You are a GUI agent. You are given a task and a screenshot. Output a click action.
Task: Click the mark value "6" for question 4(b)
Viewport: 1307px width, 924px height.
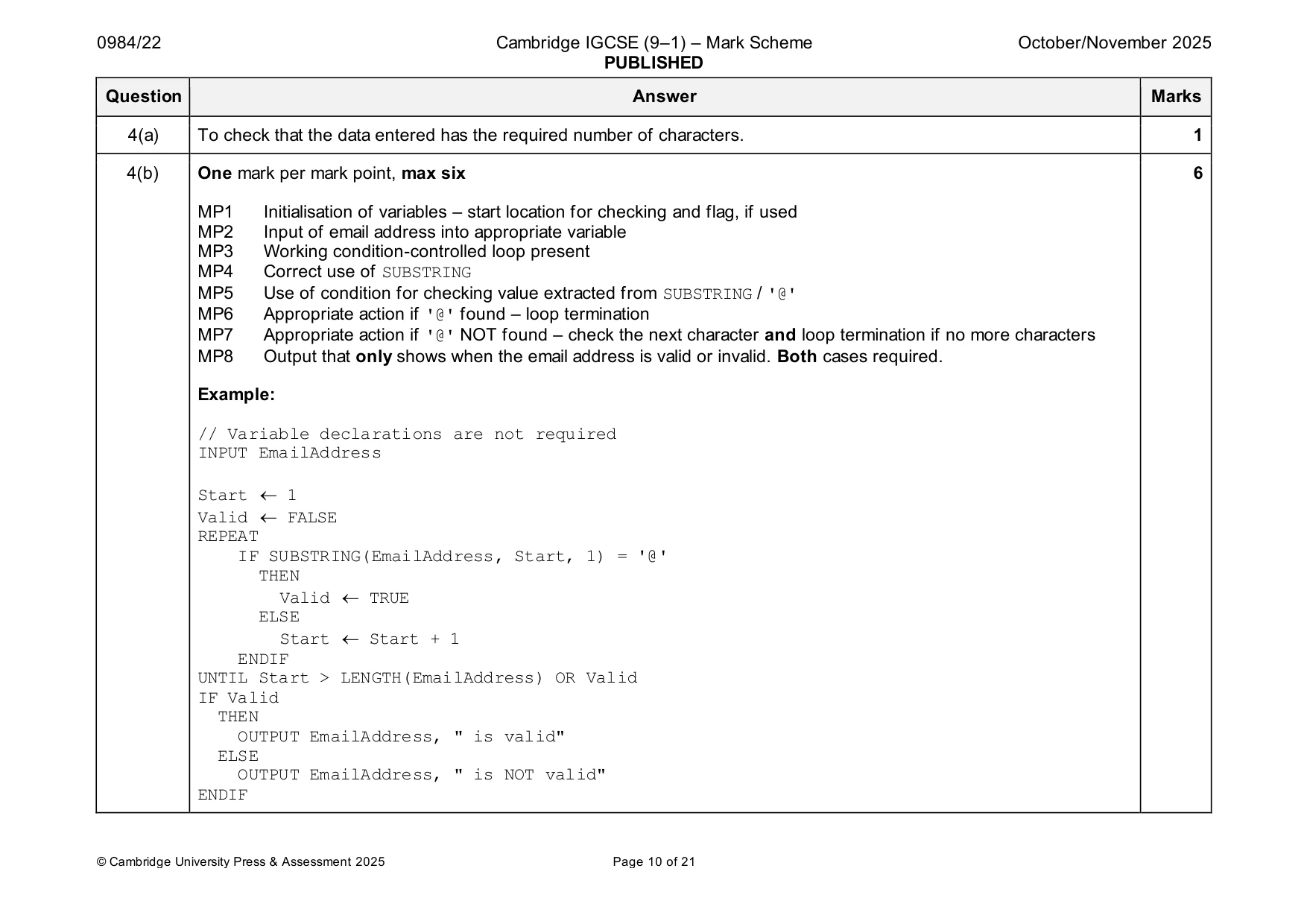click(1197, 173)
